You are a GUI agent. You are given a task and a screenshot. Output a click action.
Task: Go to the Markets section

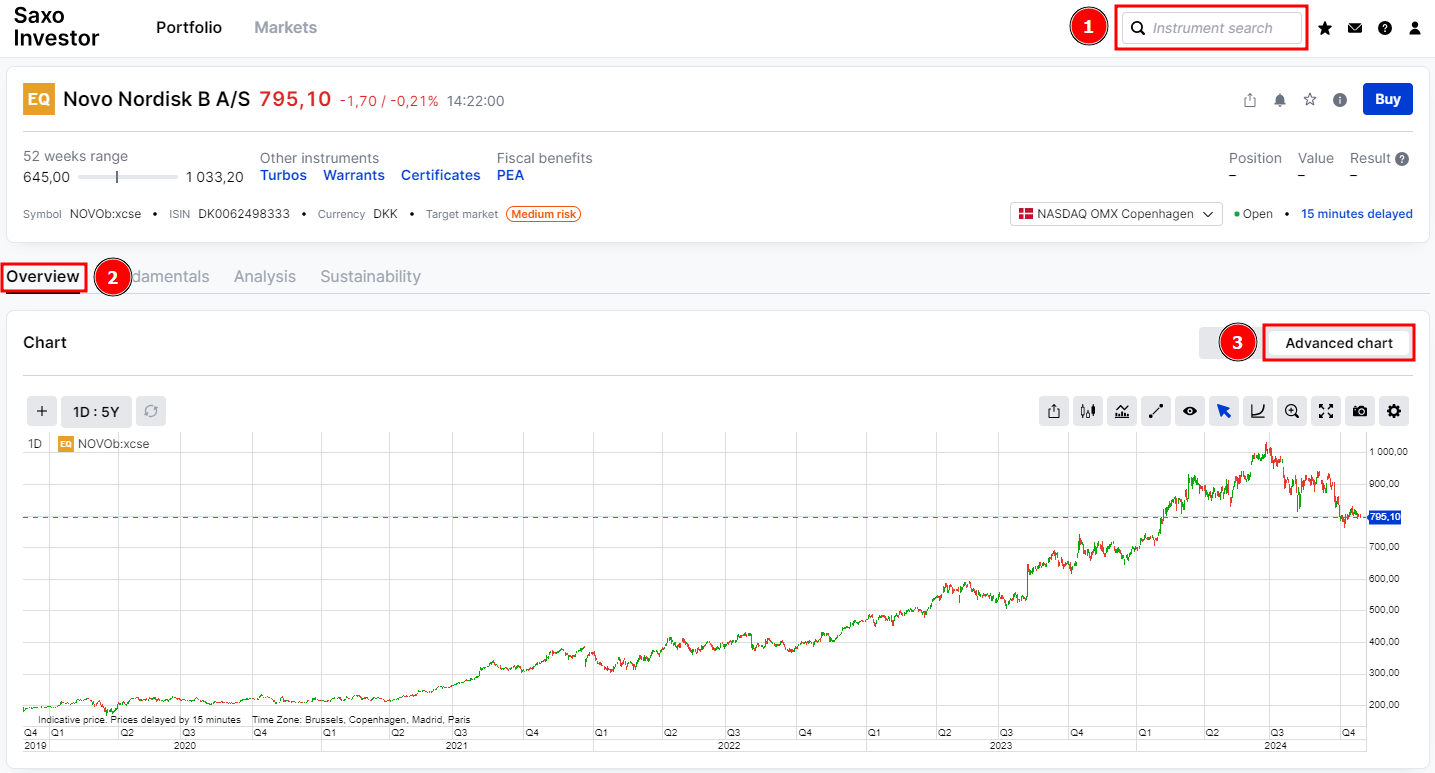[x=285, y=27]
